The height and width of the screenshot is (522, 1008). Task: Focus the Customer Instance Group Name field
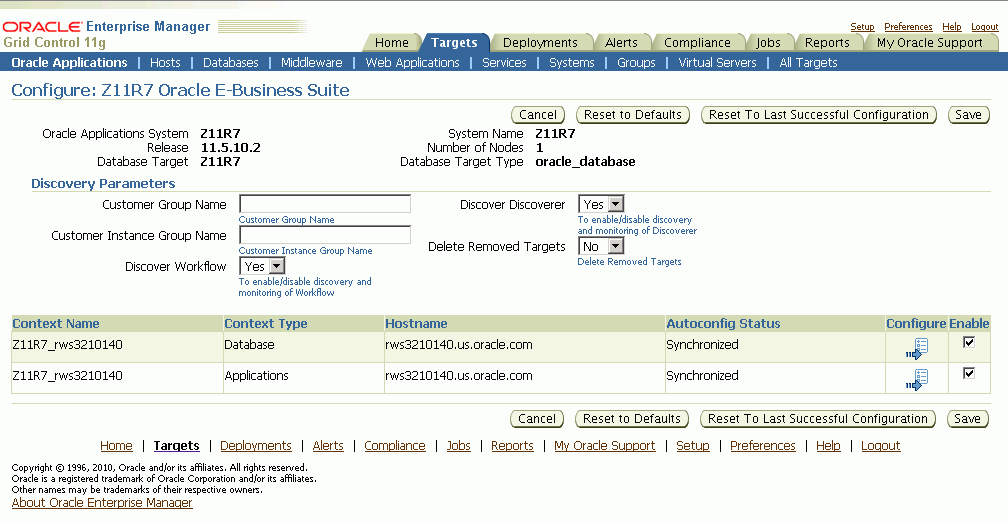coord(325,235)
